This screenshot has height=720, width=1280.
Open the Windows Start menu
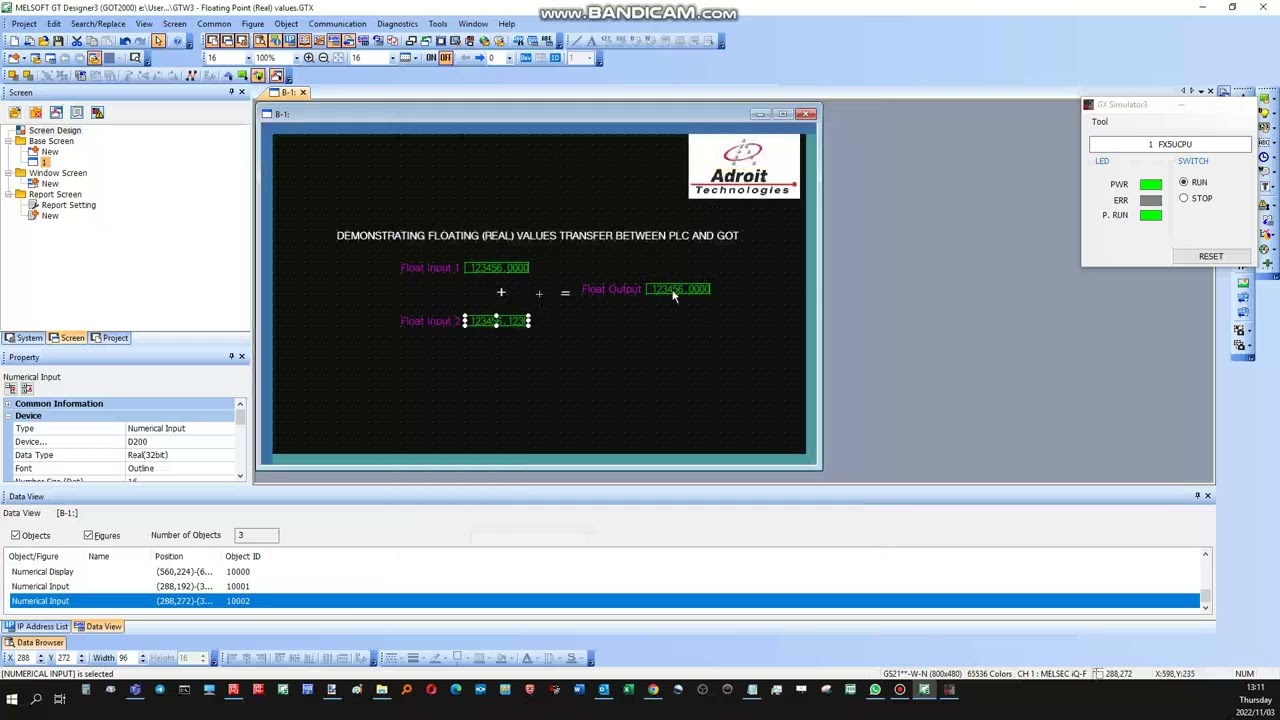[12, 698]
